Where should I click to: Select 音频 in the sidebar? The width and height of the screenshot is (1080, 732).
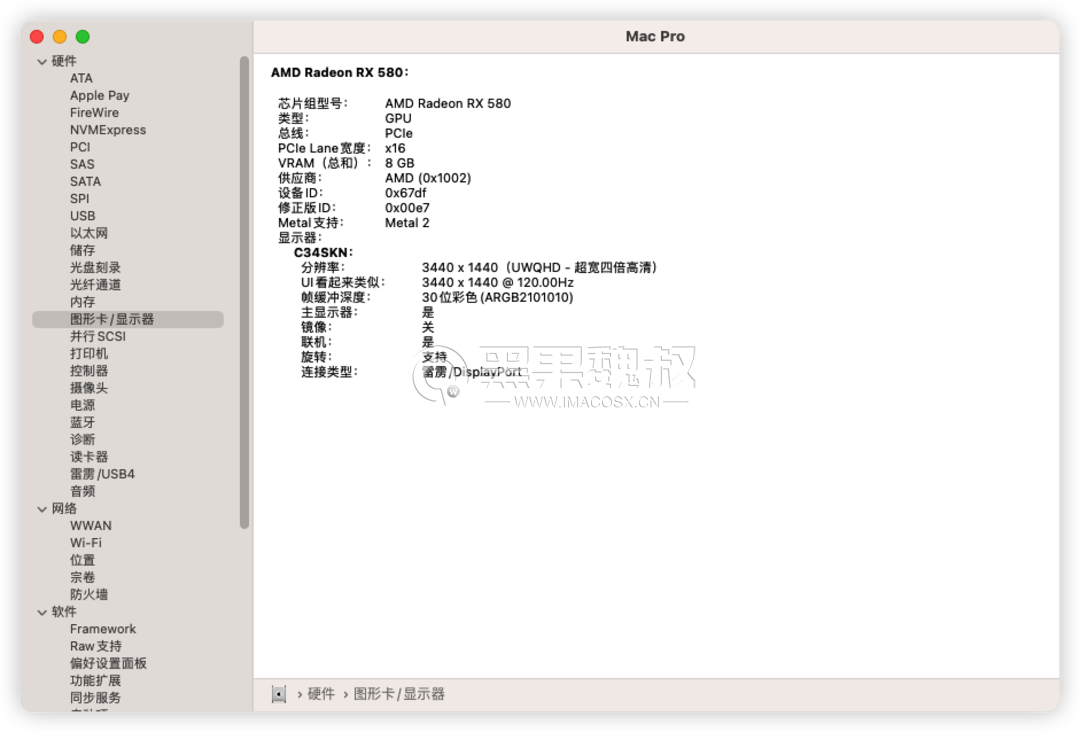83,492
